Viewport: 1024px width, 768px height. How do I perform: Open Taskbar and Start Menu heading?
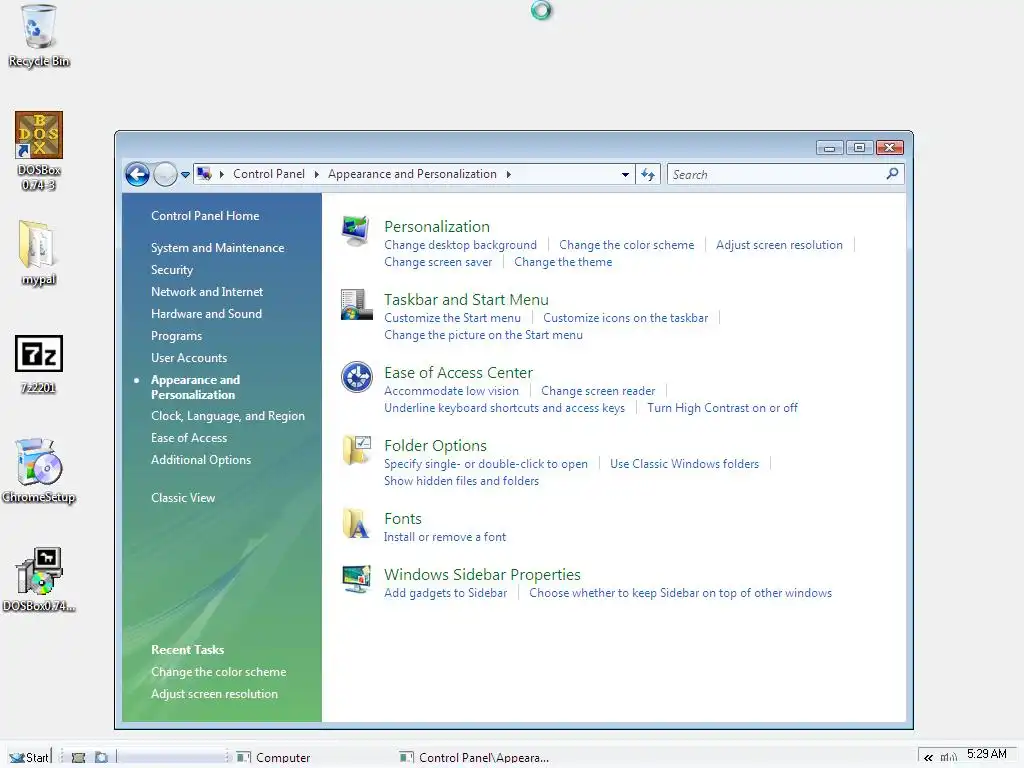466,300
